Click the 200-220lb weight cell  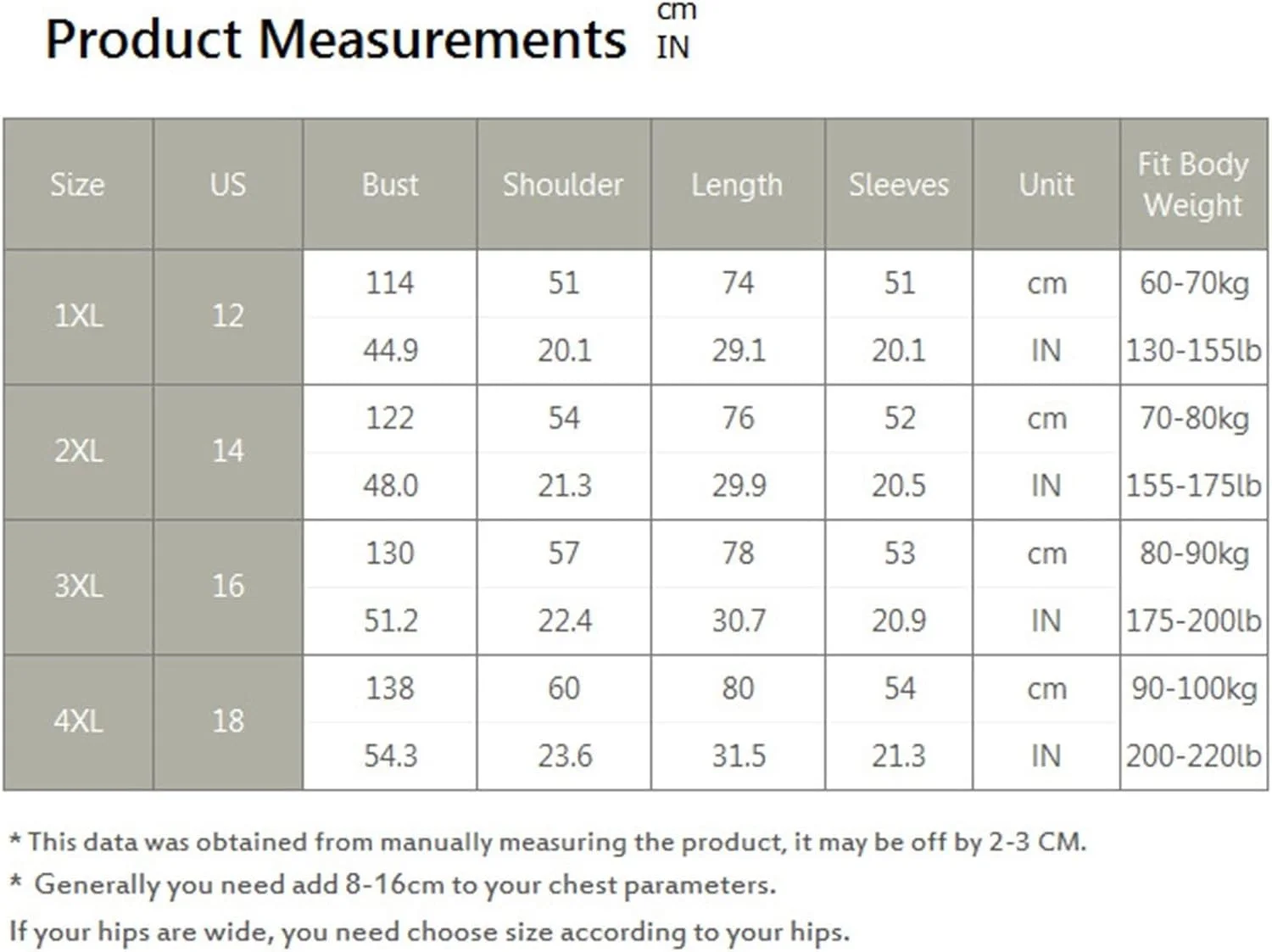point(1194,756)
